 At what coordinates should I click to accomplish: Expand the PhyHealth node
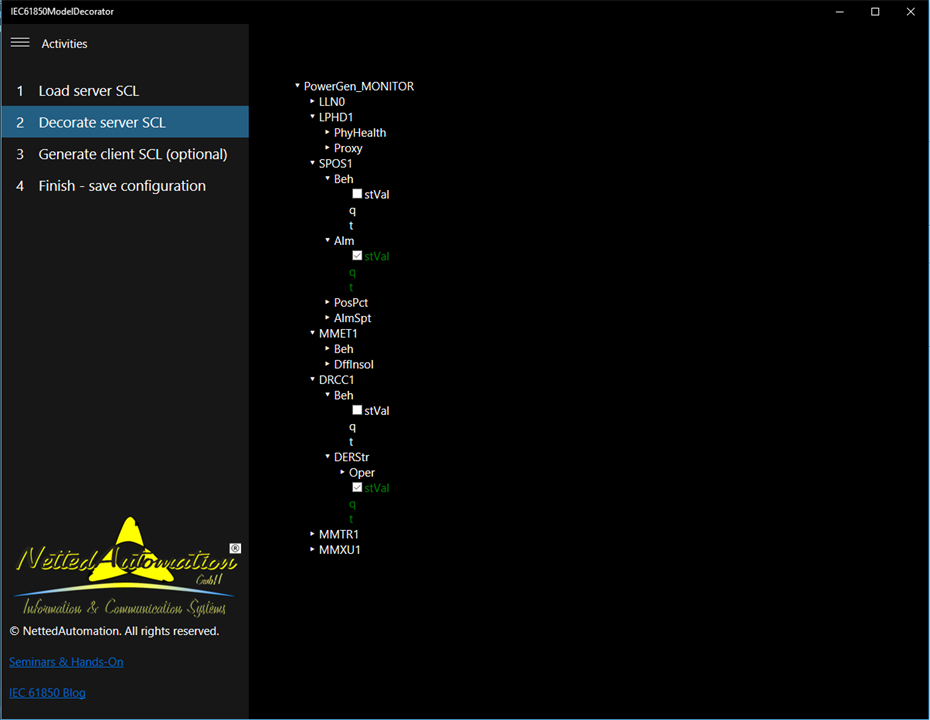327,132
